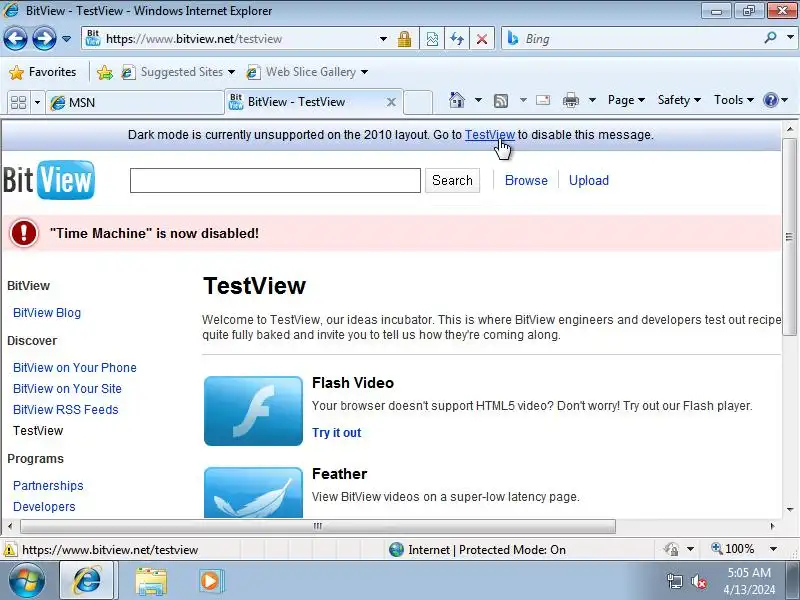Click the Add to Favorites Bar icon
Image resolution: width=800 pixels, height=600 pixels.
(105, 72)
